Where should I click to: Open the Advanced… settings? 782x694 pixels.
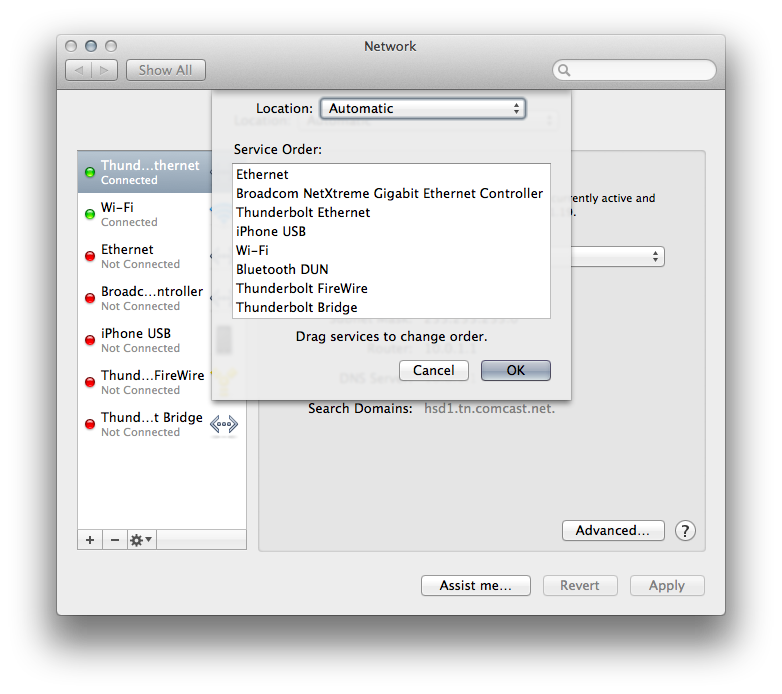pyautogui.click(x=613, y=530)
